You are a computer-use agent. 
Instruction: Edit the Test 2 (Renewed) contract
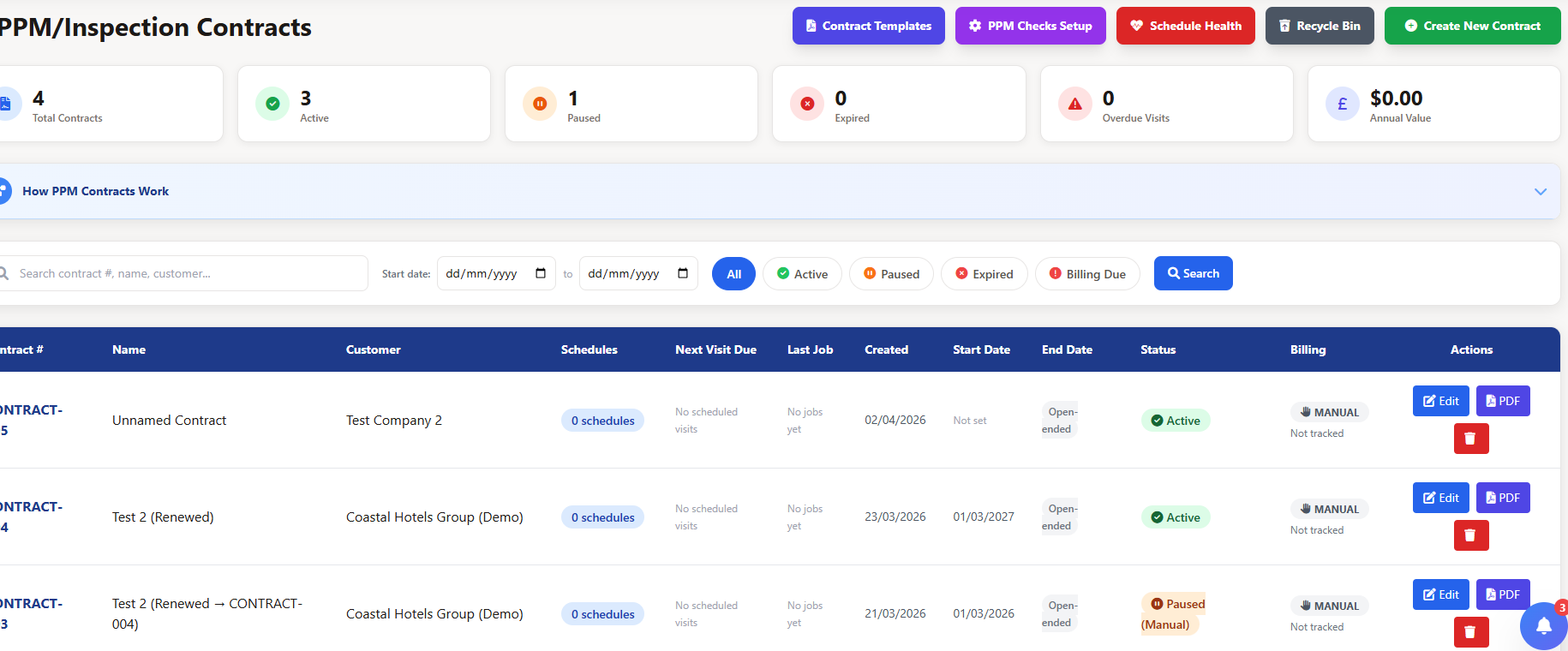[1441, 498]
